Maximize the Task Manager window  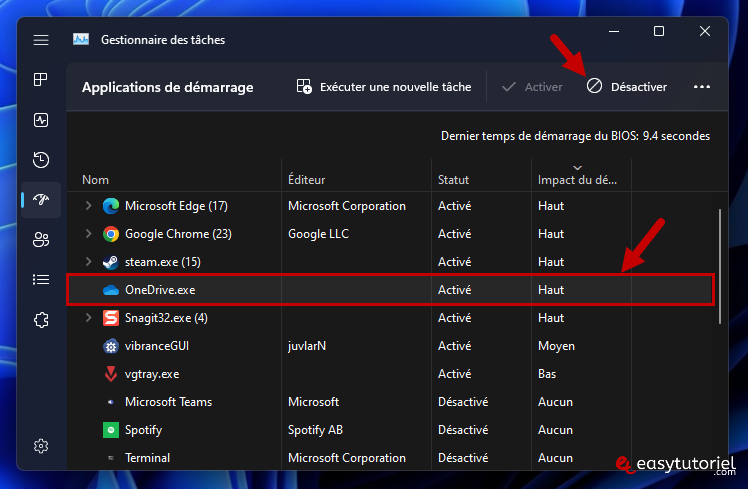coord(659,31)
